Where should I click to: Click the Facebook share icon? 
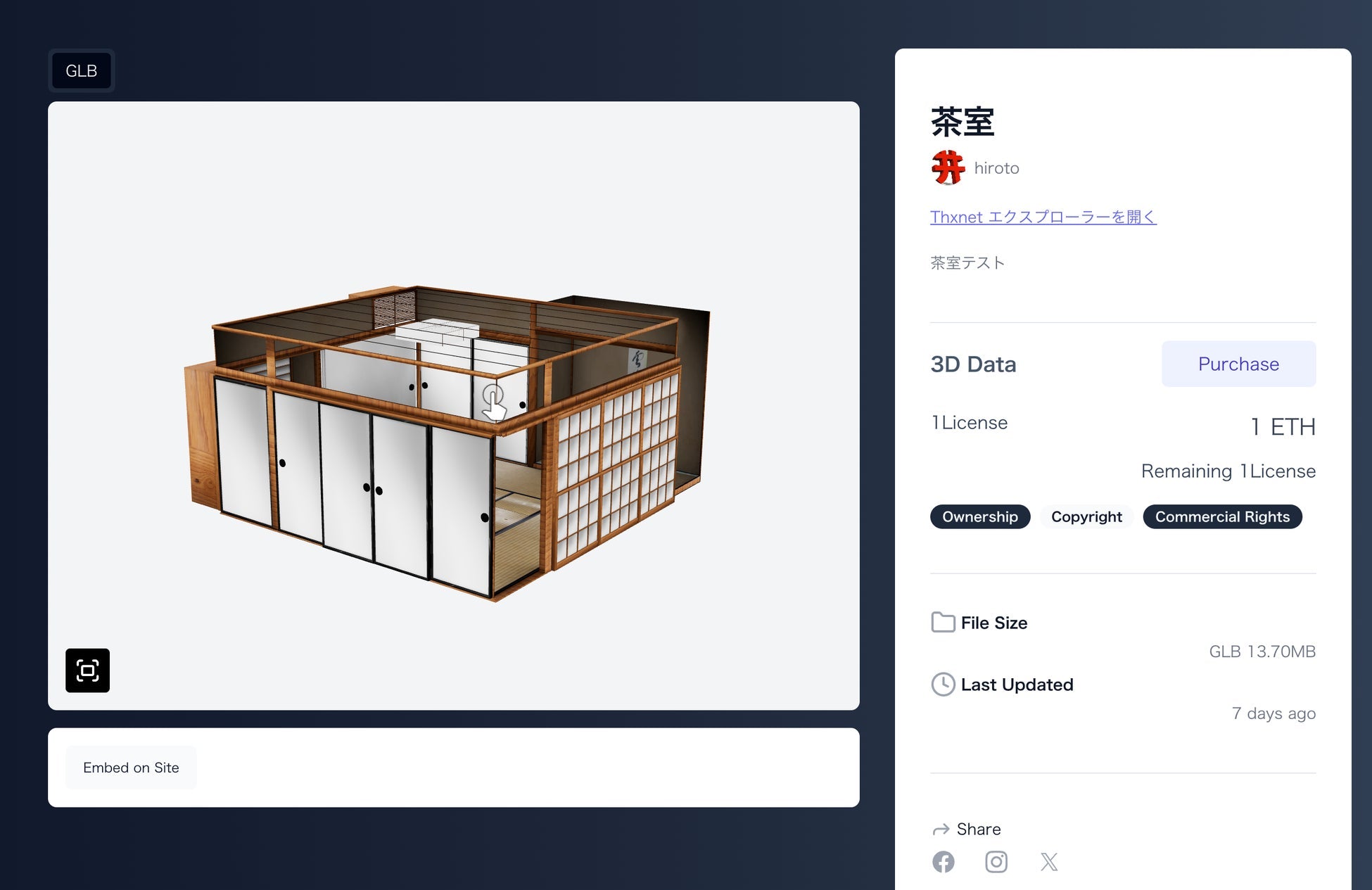click(x=943, y=861)
